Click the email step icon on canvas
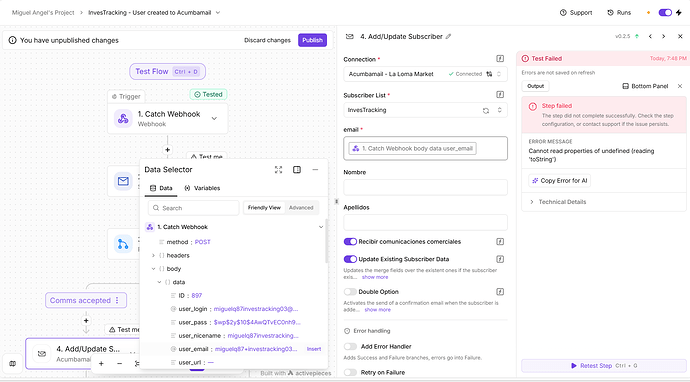690x382 pixels. tap(123, 181)
